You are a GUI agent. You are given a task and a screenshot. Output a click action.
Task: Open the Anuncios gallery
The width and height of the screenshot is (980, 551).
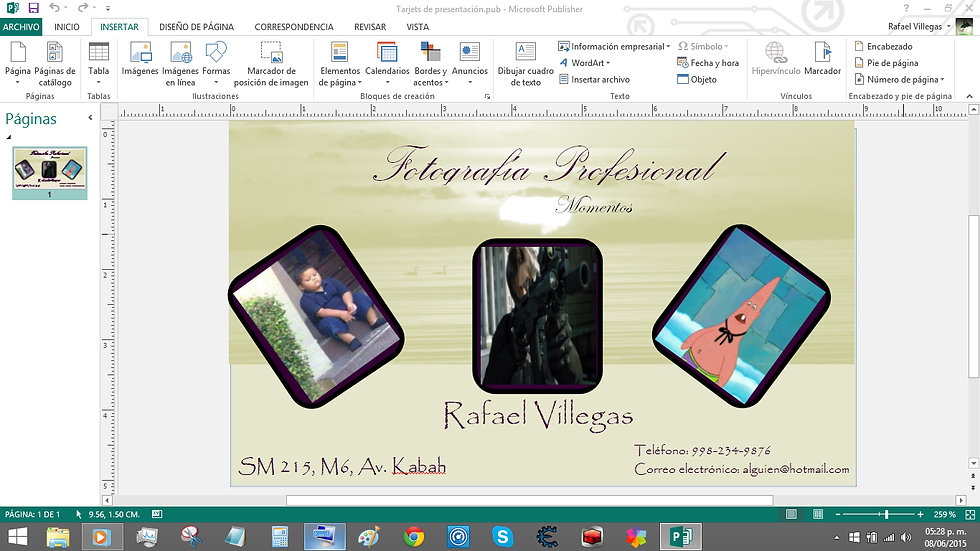[x=469, y=63]
